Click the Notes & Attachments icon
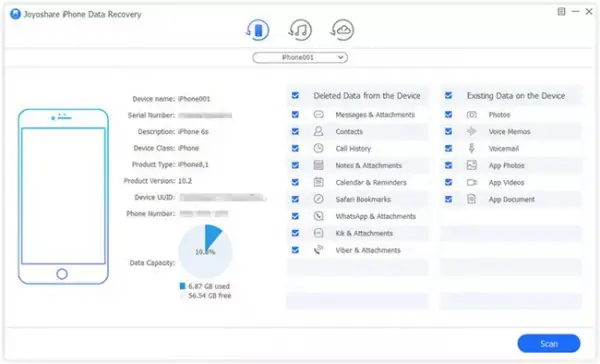The width and height of the screenshot is (600, 364). click(318, 165)
